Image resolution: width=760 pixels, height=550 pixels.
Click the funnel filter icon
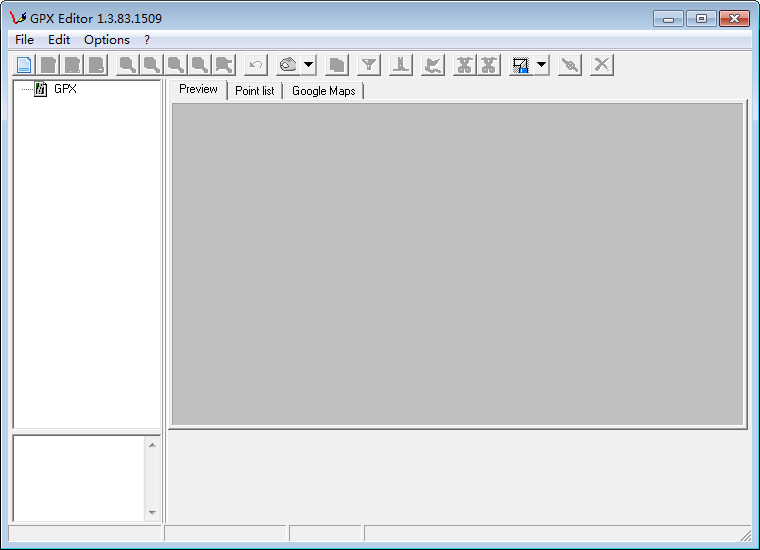(x=369, y=64)
